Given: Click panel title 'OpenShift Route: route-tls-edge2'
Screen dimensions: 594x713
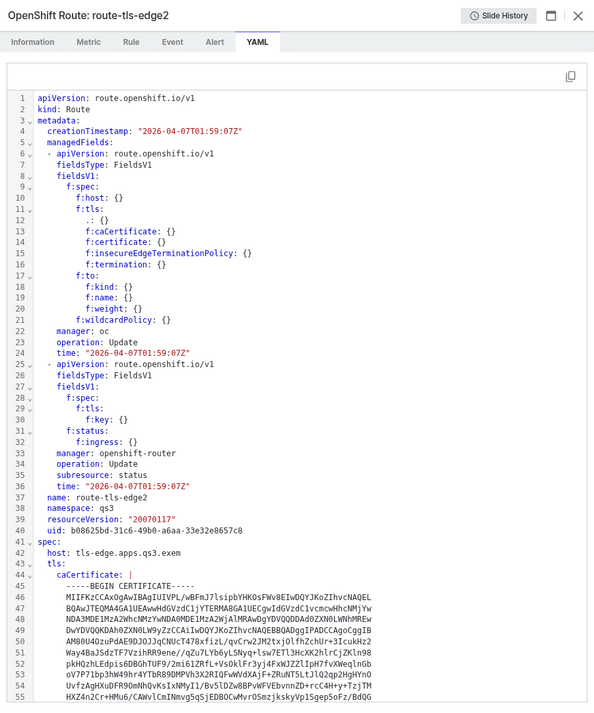Looking at the screenshot, I should tap(88, 15).
